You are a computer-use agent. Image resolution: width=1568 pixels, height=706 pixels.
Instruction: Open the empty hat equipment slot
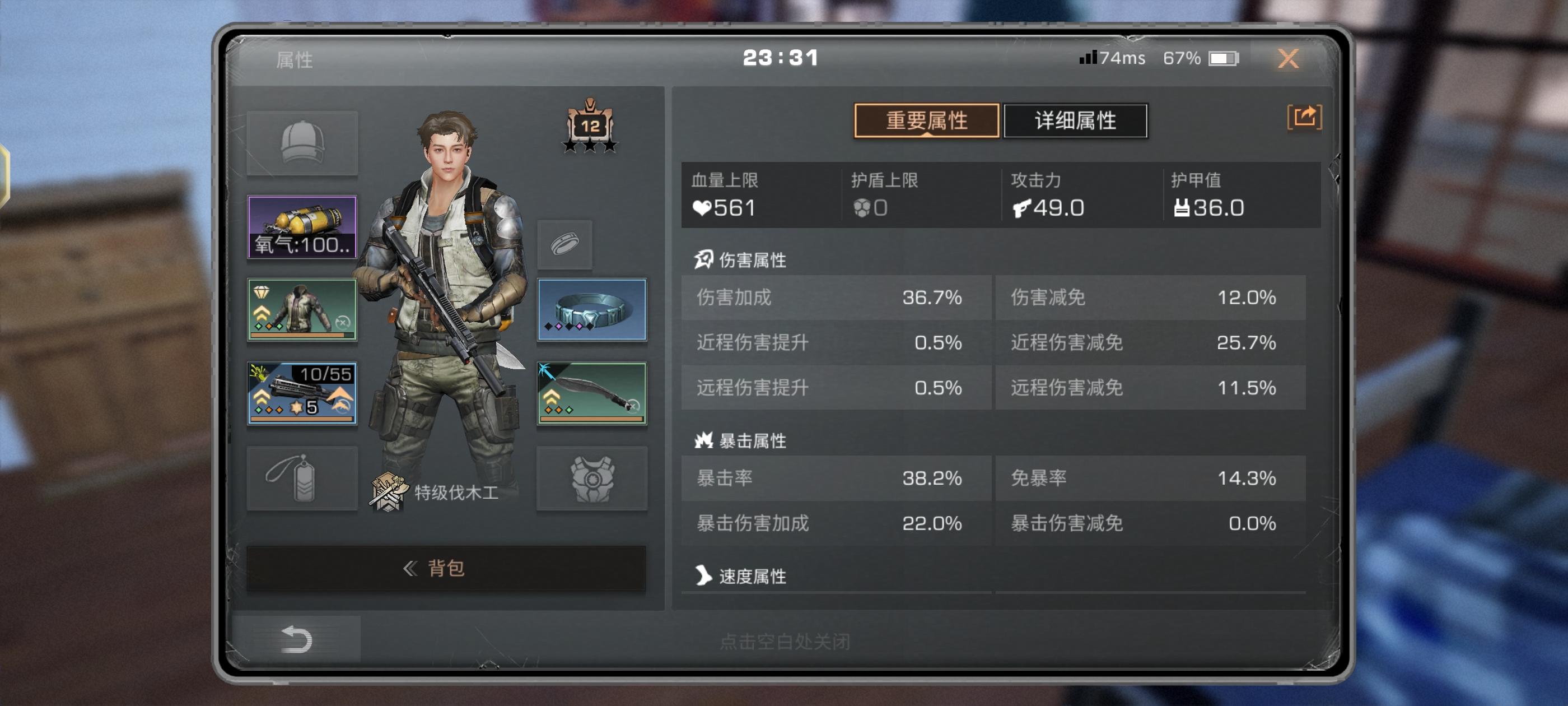(x=302, y=143)
